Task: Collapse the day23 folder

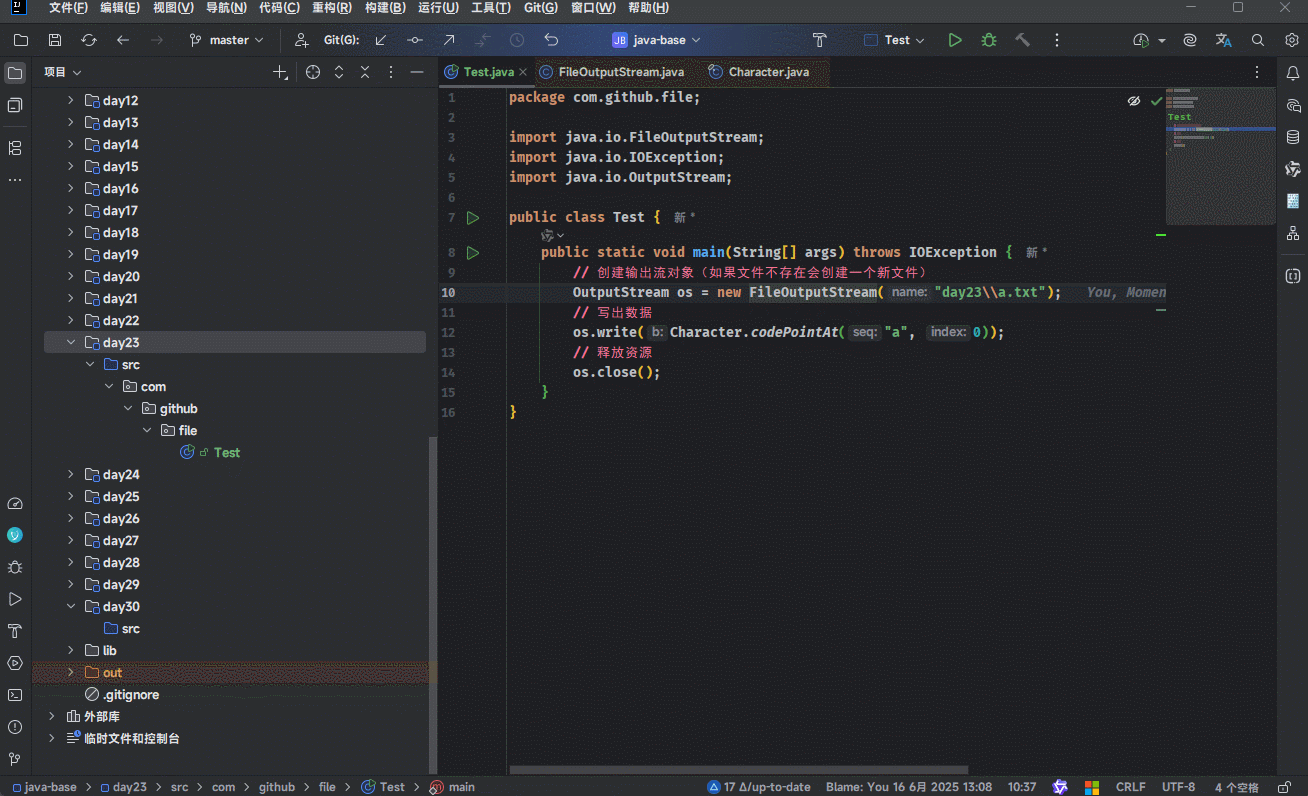Action: coord(70,343)
